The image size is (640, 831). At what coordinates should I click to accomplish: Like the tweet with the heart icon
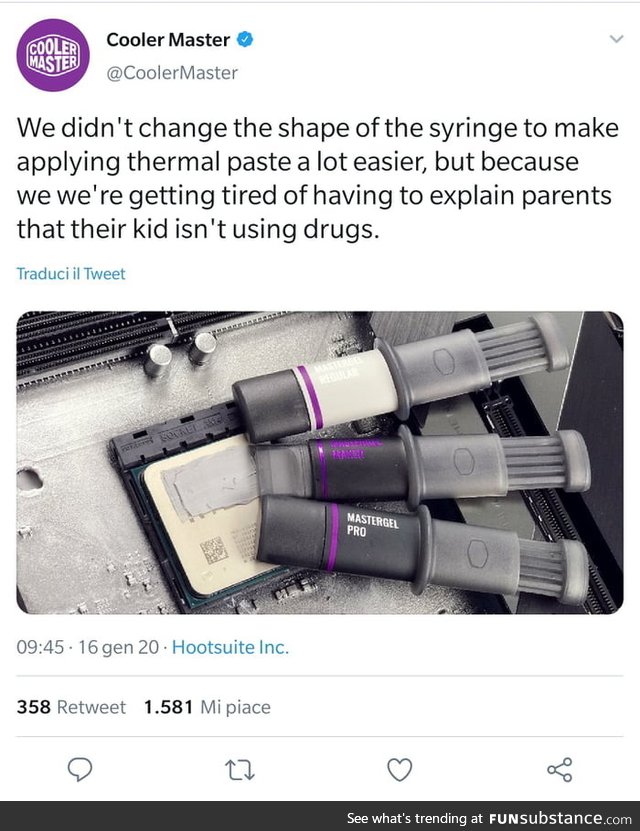[x=399, y=770]
